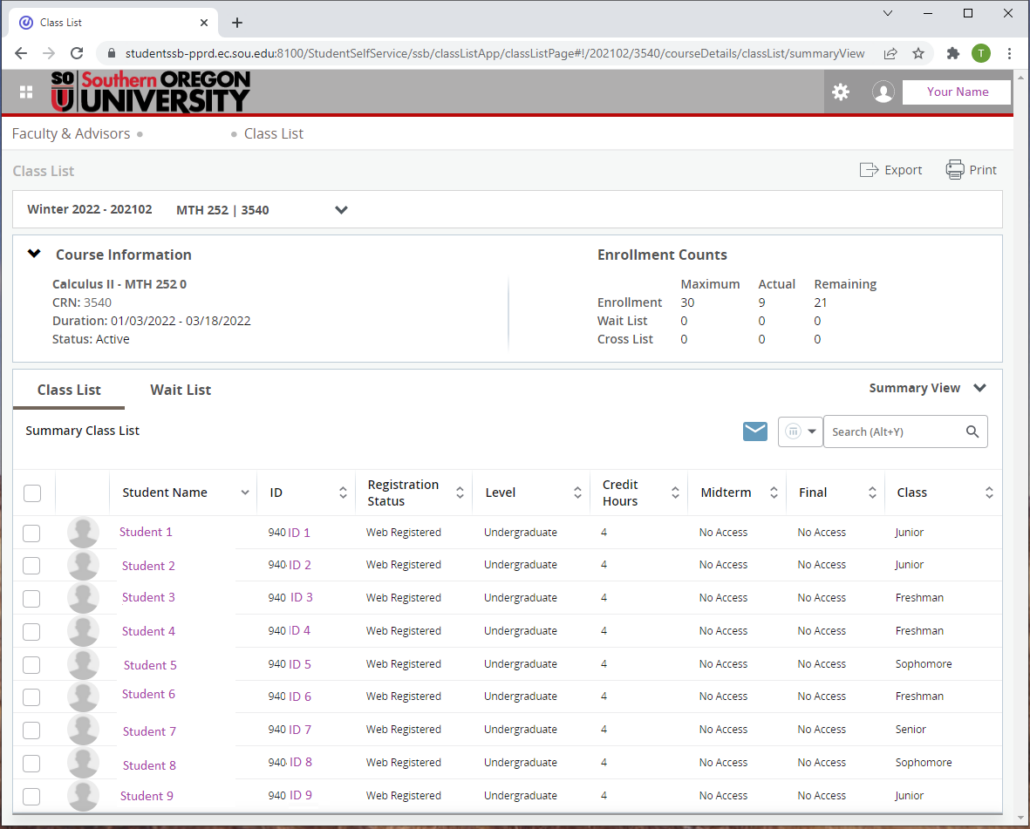Select the checkbox for Student 1
Screen dimensions: 1030x829
(x=31, y=532)
